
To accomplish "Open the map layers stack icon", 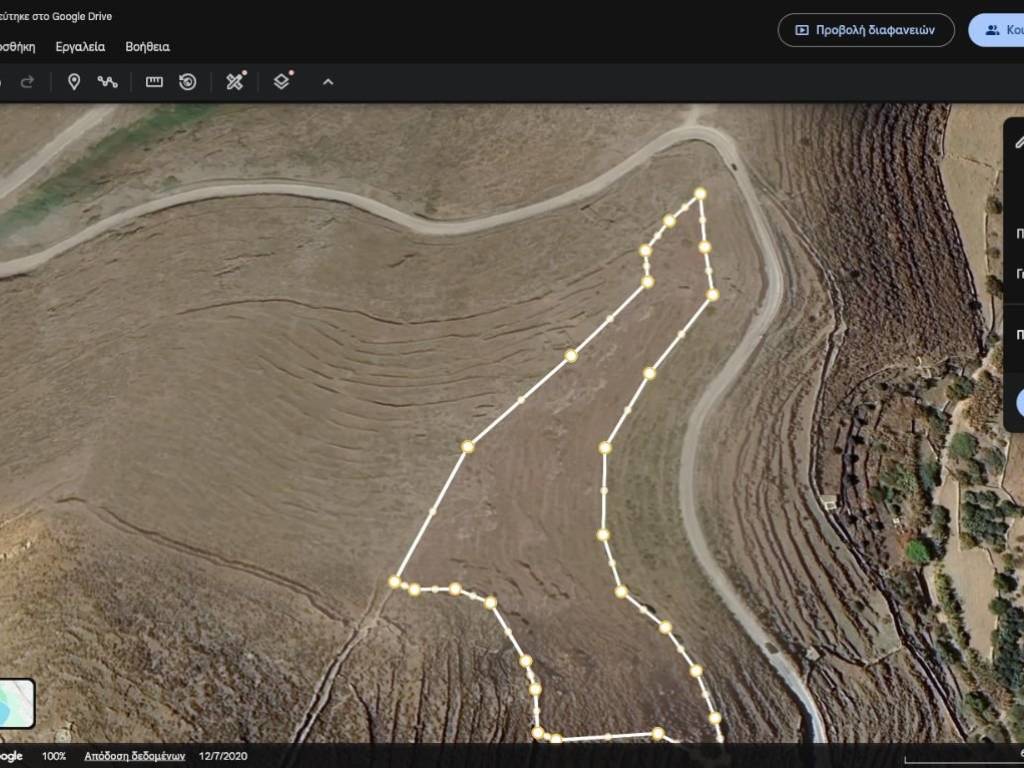I will tap(282, 82).
